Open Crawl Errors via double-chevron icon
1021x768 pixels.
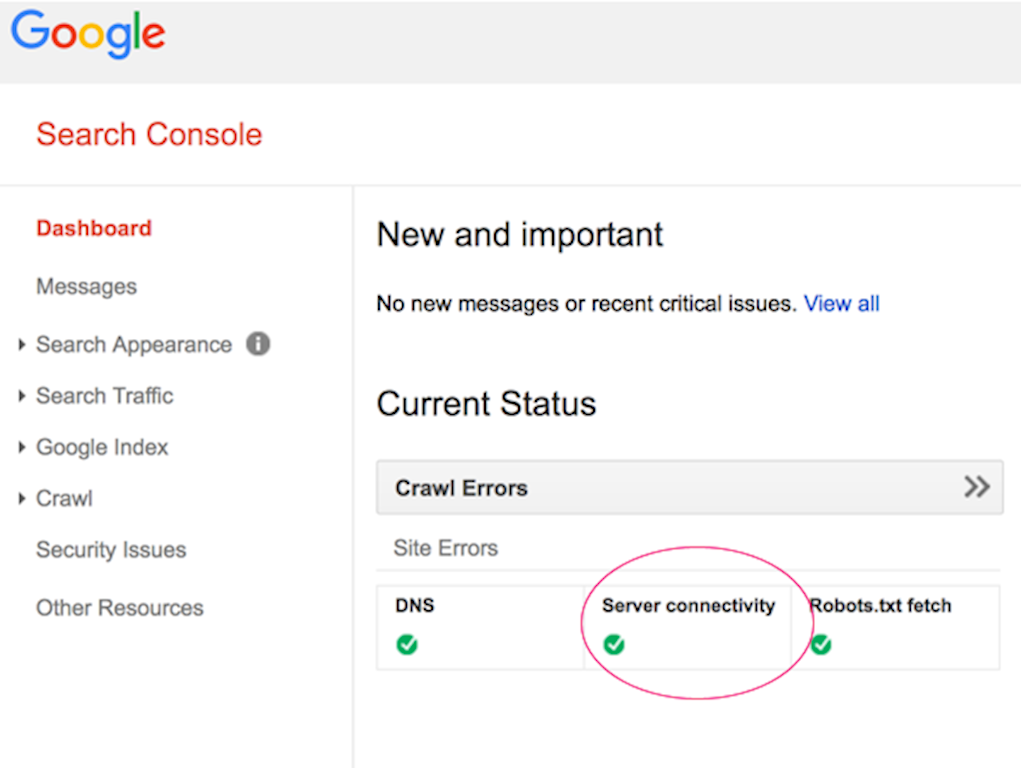976,487
